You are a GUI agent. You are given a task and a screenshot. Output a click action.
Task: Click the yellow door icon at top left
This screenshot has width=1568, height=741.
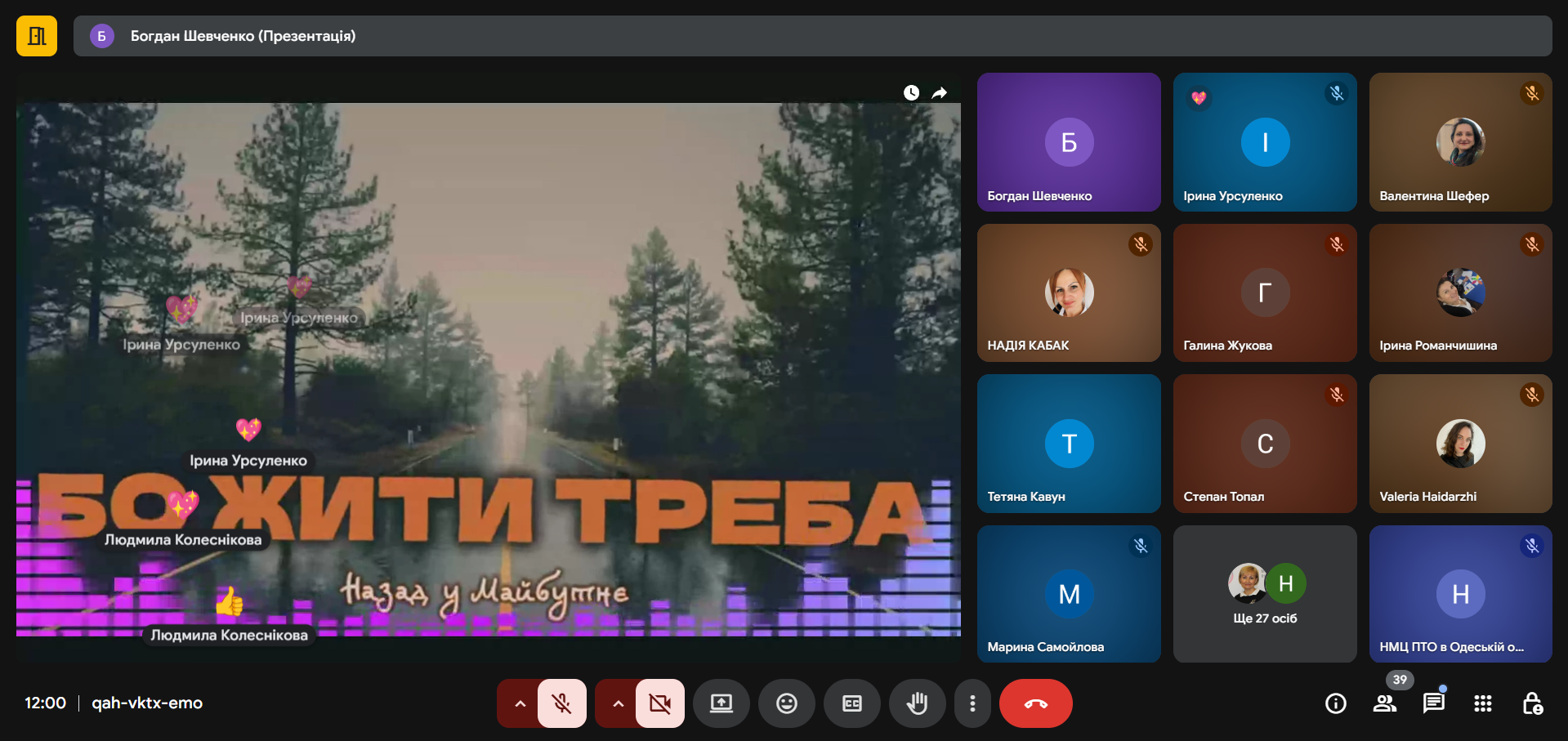point(37,36)
